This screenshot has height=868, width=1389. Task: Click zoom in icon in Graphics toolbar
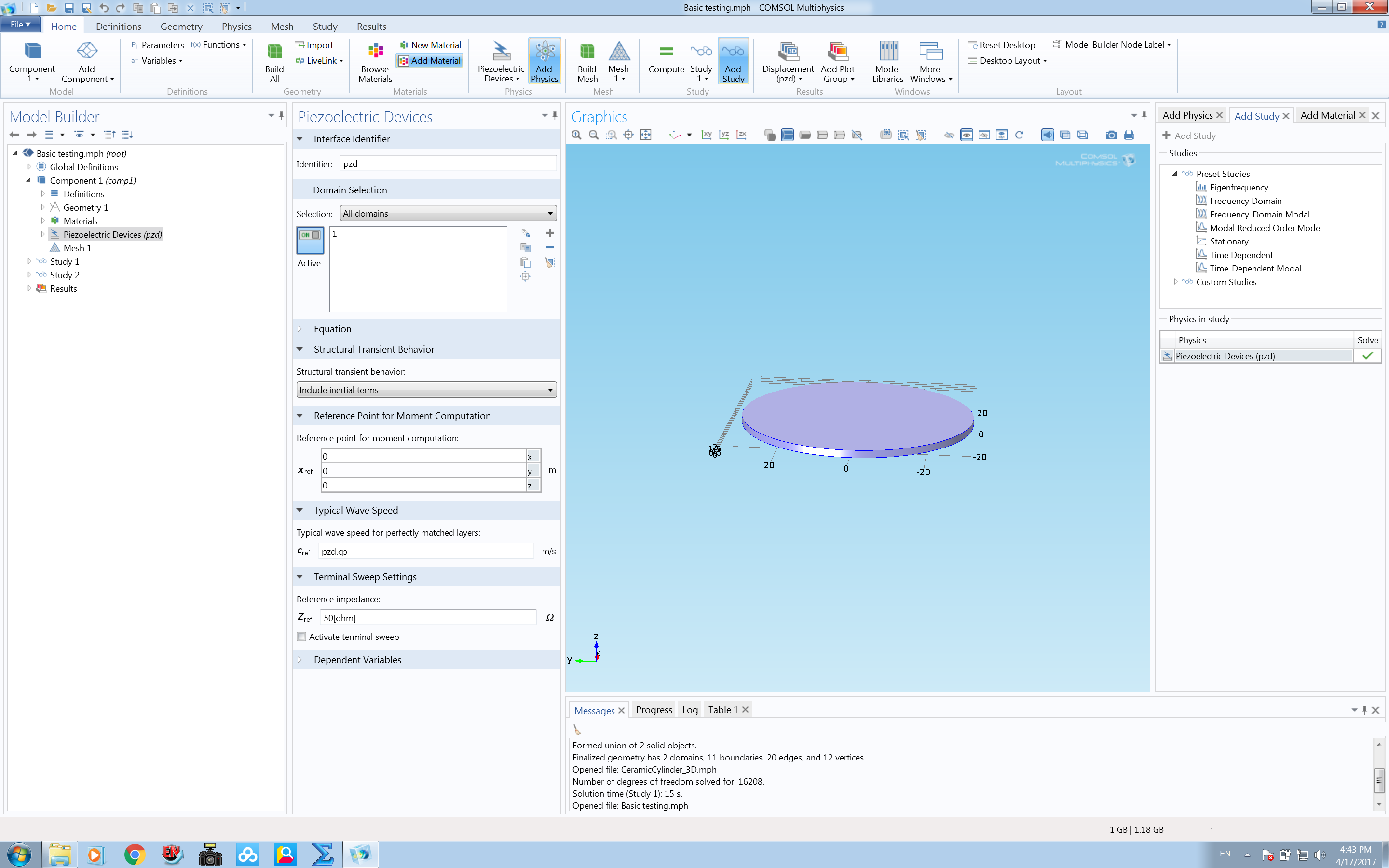point(576,135)
